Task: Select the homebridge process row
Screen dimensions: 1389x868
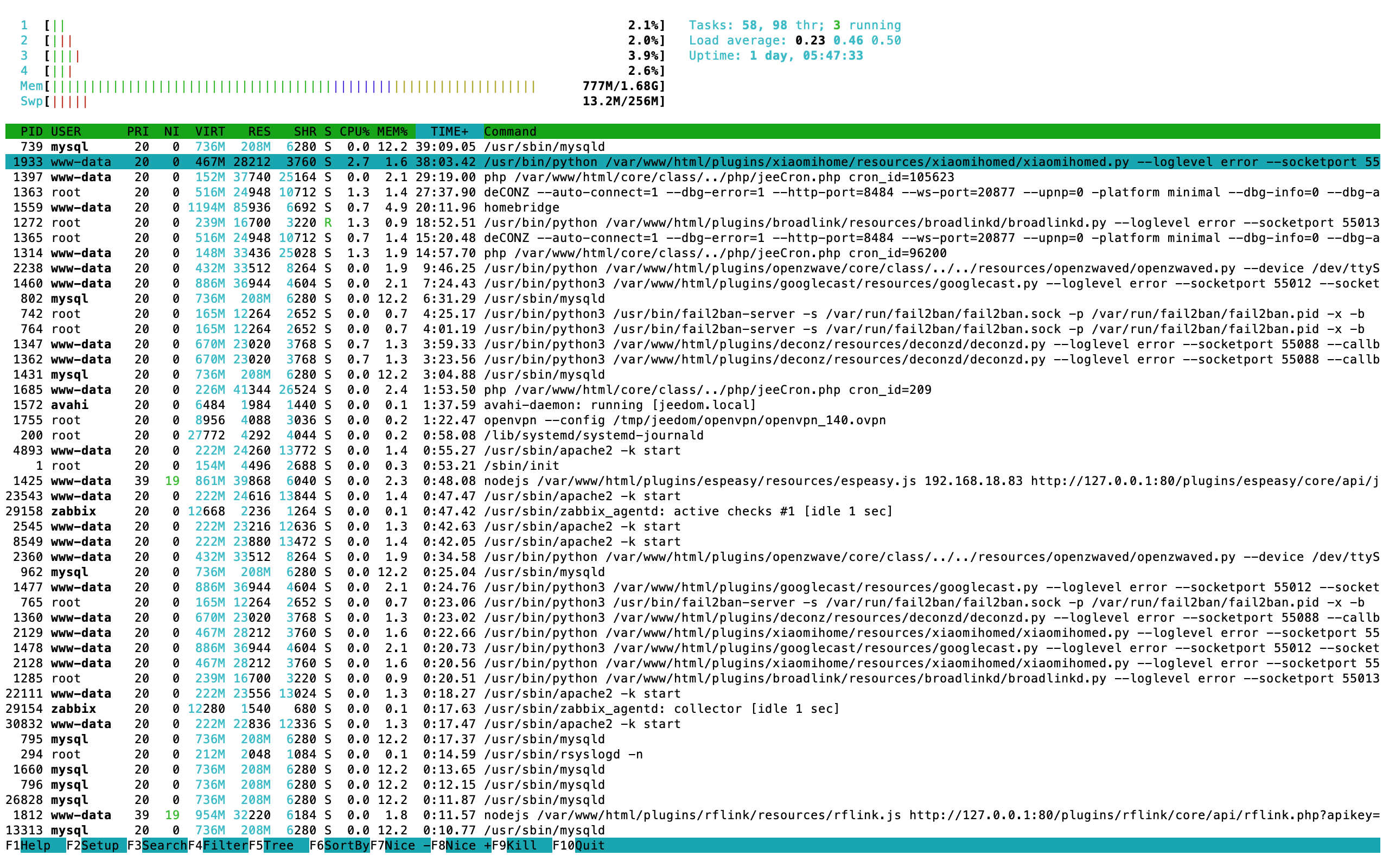Action: click(693, 207)
